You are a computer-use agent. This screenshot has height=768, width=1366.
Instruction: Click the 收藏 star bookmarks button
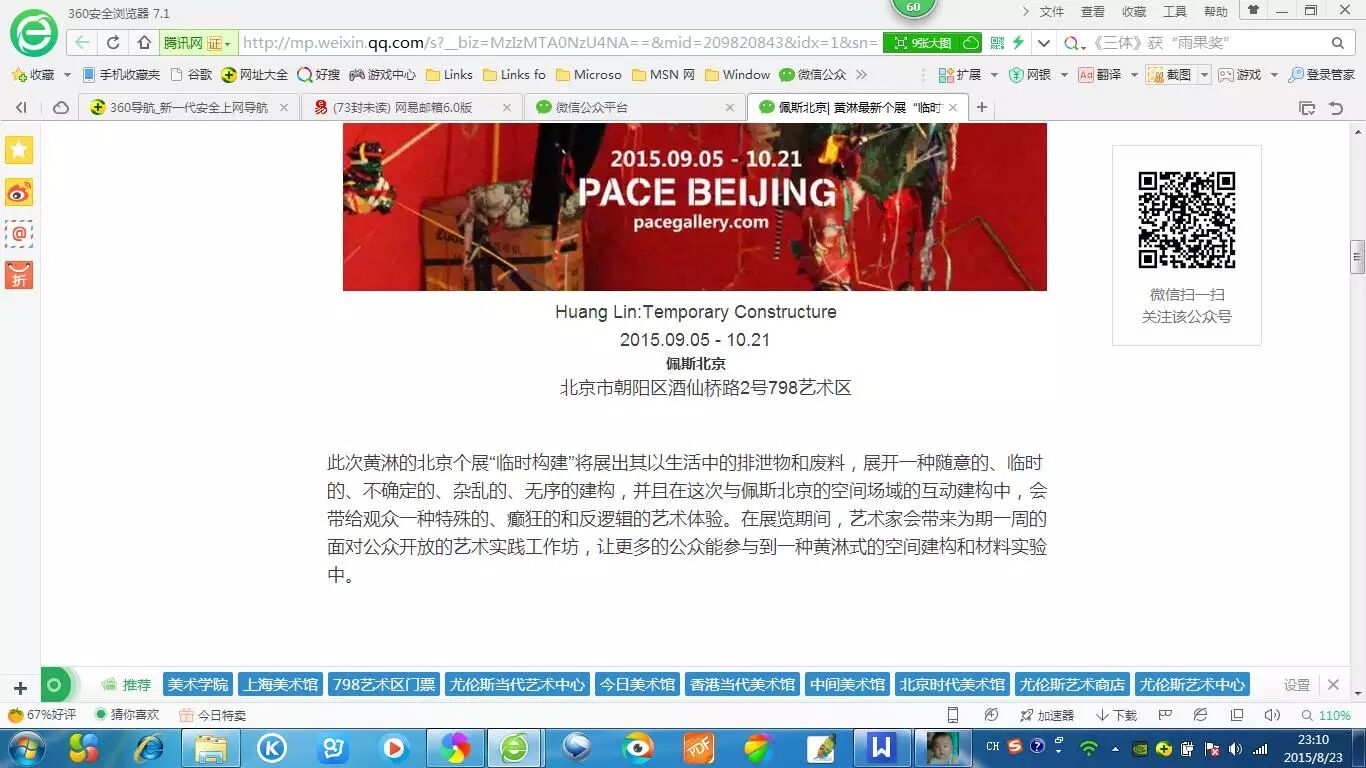pyautogui.click(x=33, y=75)
